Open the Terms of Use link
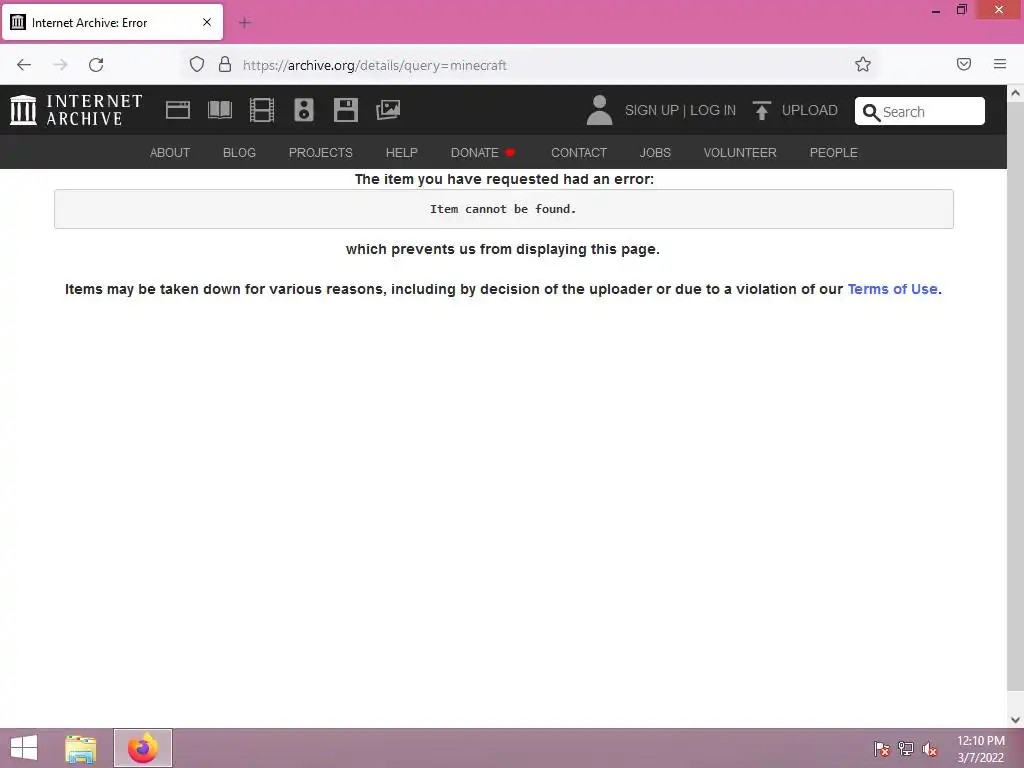The image size is (1024, 768). [892, 289]
